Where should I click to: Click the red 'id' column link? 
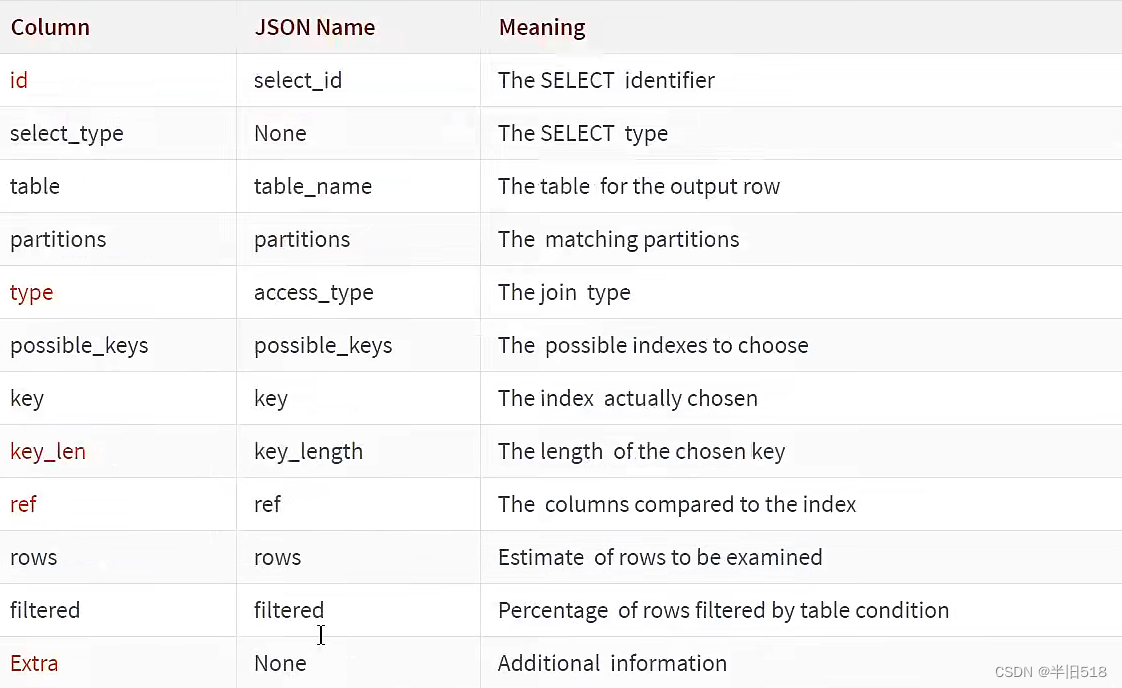[x=19, y=80]
